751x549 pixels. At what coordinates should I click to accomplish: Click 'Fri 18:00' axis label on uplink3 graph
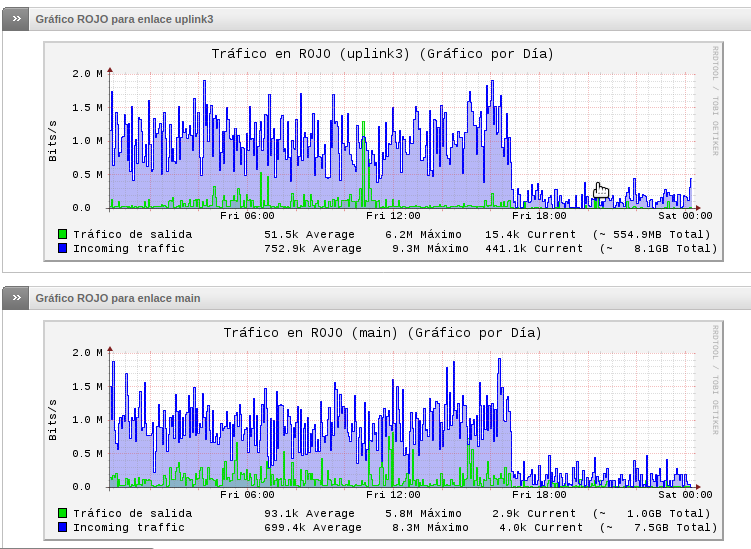(539, 216)
